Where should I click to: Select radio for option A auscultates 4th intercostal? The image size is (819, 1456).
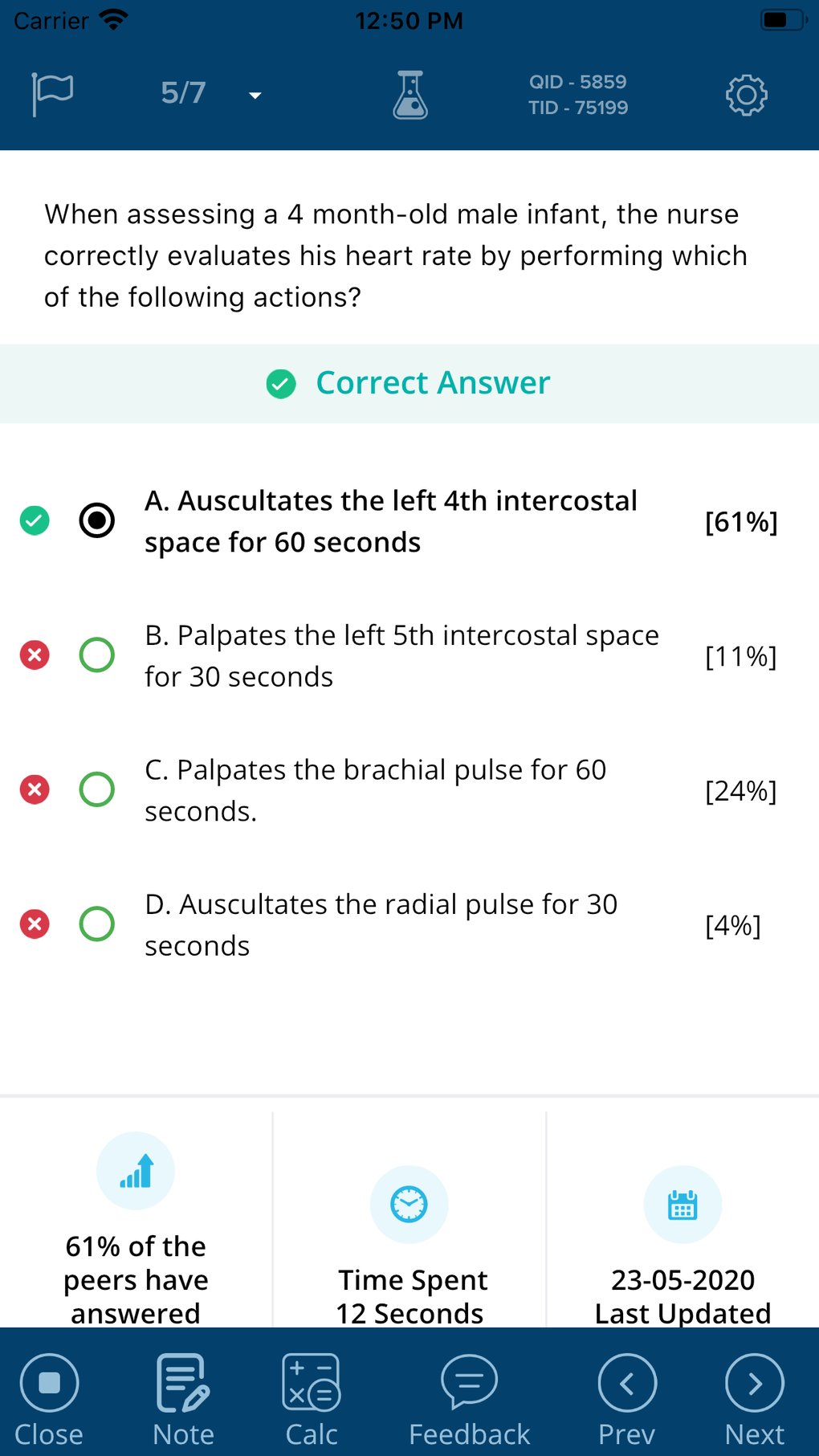(x=97, y=520)
